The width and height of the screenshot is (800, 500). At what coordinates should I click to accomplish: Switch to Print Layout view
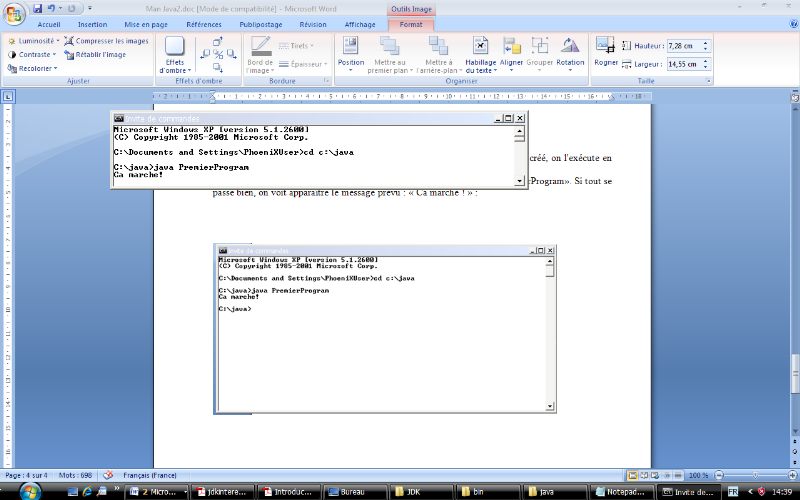pos(633,475)
